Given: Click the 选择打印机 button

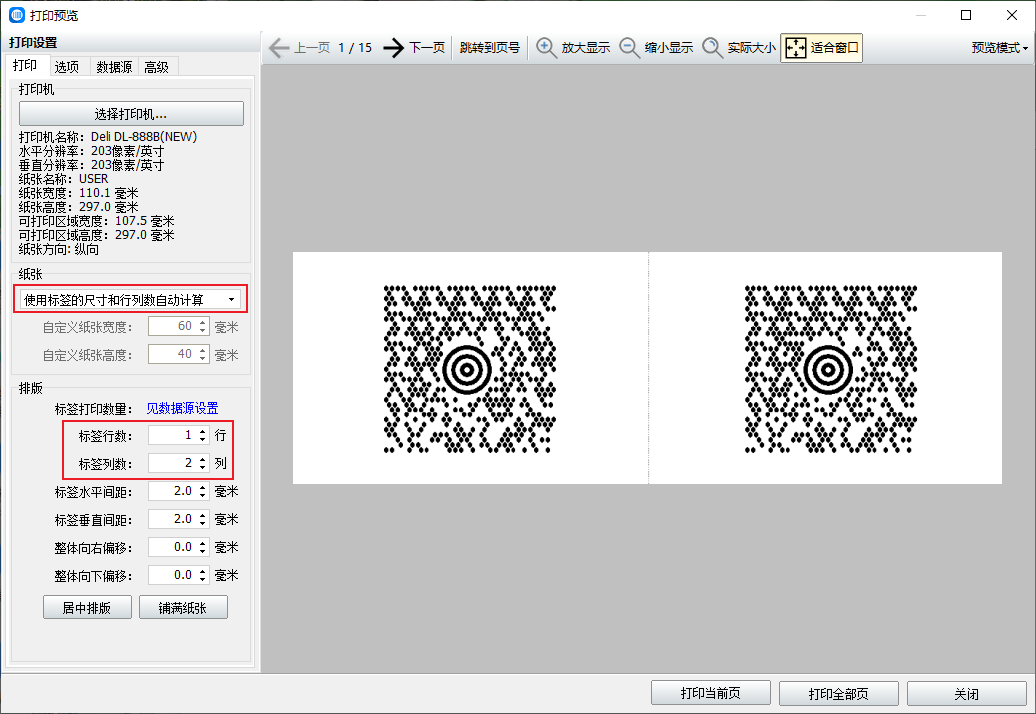Looking at the screenshot, I should click(x=131, y=114).
